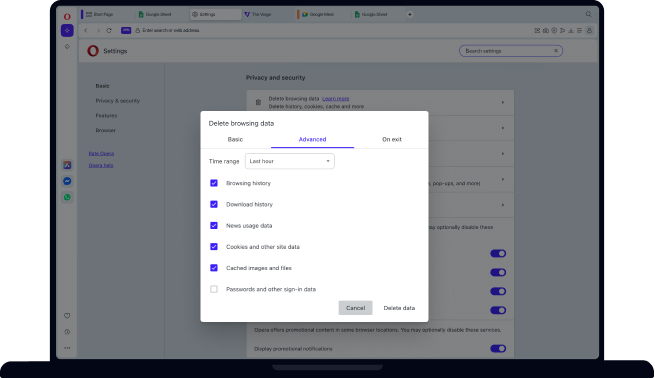Uncheck News usage data checkbox
Viewport: 655px width, 378px height.
214,226
